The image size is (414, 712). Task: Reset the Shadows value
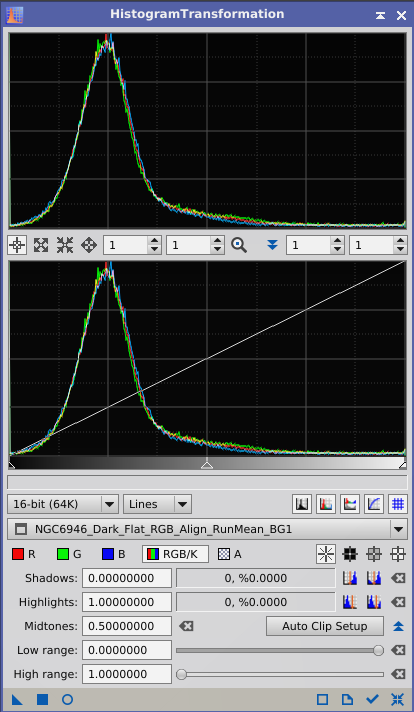pos(398,578)
